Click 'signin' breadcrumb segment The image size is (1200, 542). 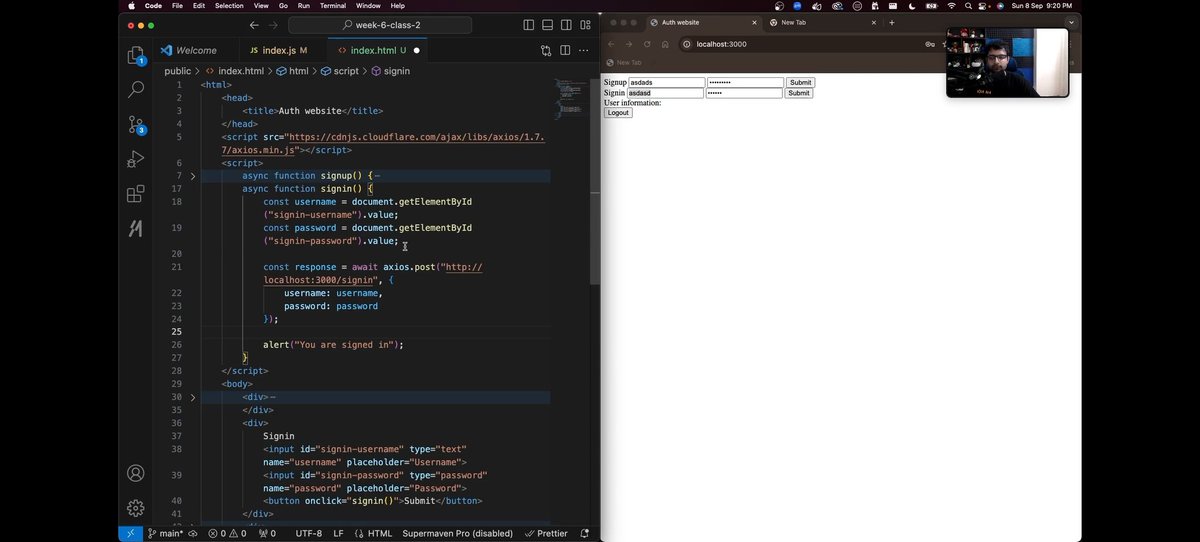(x=390, y=71)
